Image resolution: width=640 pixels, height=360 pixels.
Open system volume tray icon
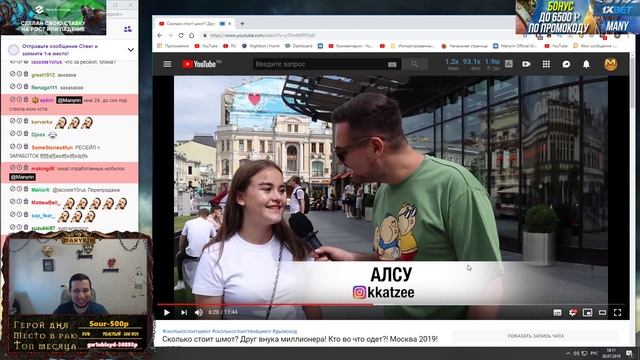pyautogui.click(x=576, y=353)
